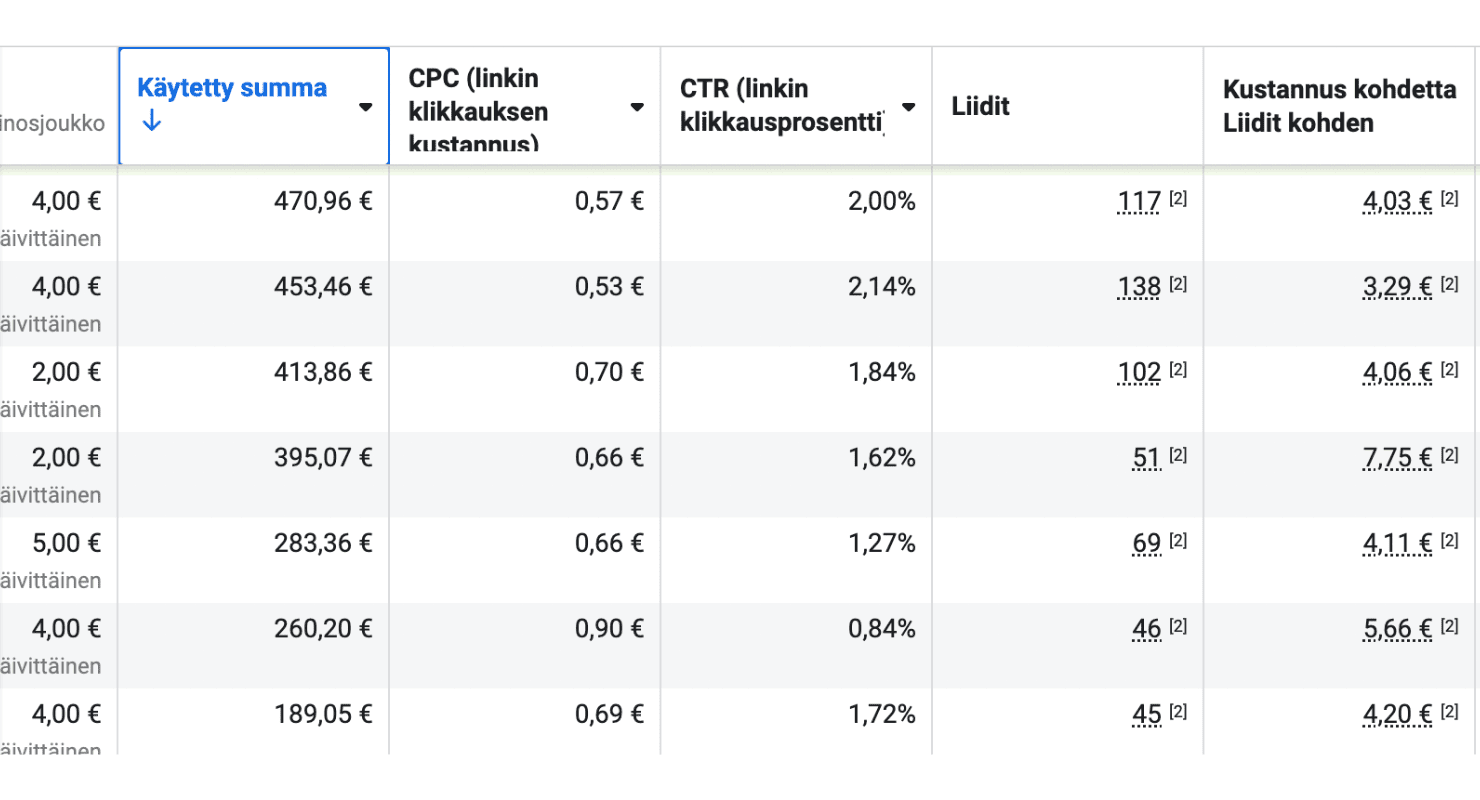
Task: Click the 117 leads value link
Action: 1140,202
